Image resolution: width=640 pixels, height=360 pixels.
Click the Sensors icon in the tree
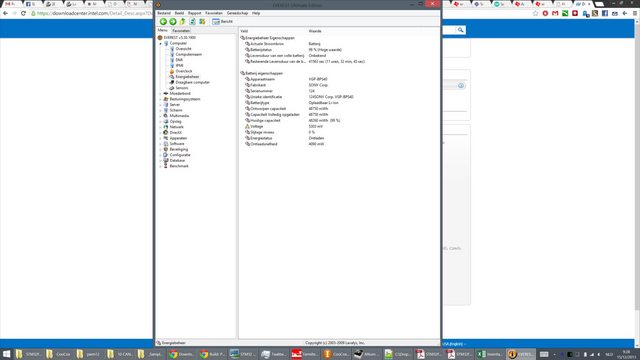pos(172,88)
